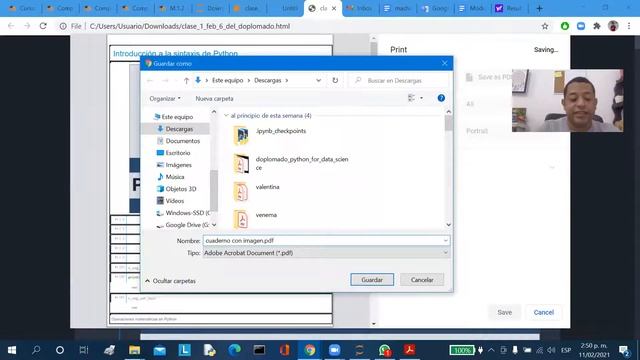The width and height of the screenshot is (640, 360).
Task: Select the .ipynb_checkpoints folder
Action: pyautogui.click(x=270, y=135)
